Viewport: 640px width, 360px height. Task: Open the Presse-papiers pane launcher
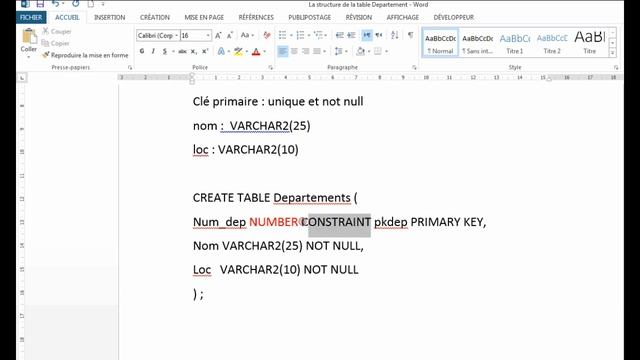[130, 67]
